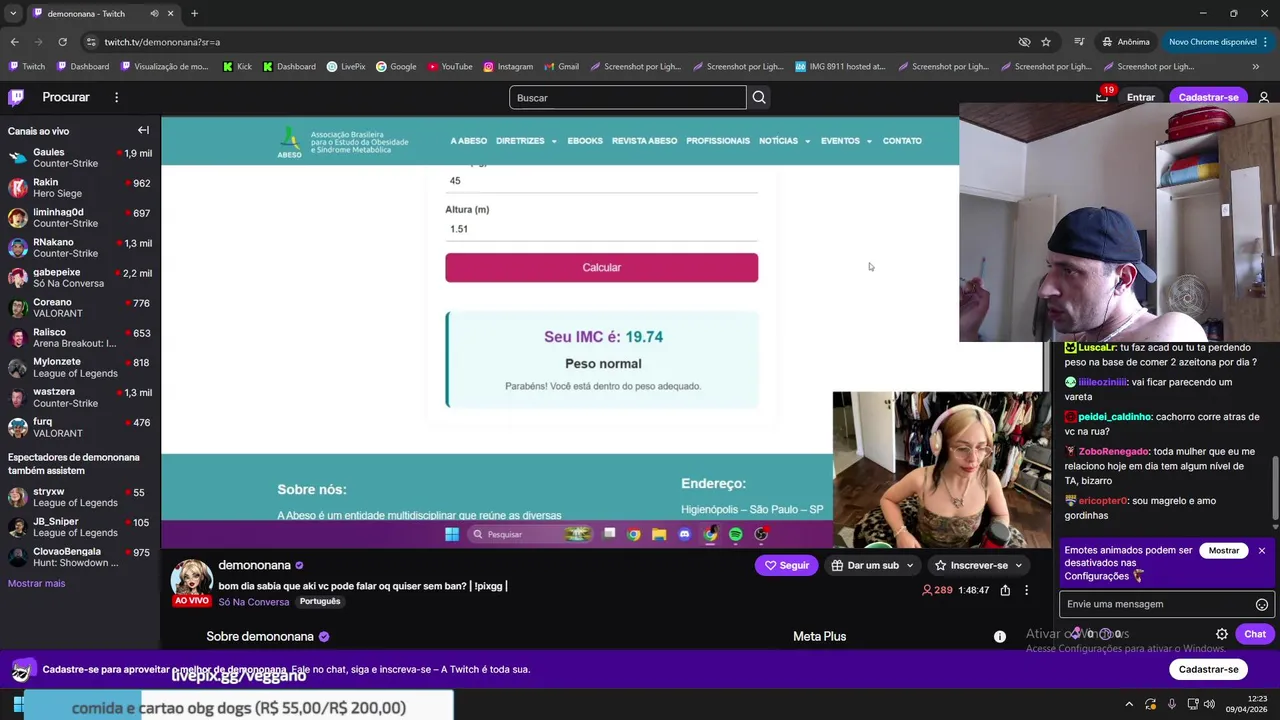The image size is (1280, 720).
Task: Click Cadastrar-se in the top bar
Action: (x=1208, y=97)
